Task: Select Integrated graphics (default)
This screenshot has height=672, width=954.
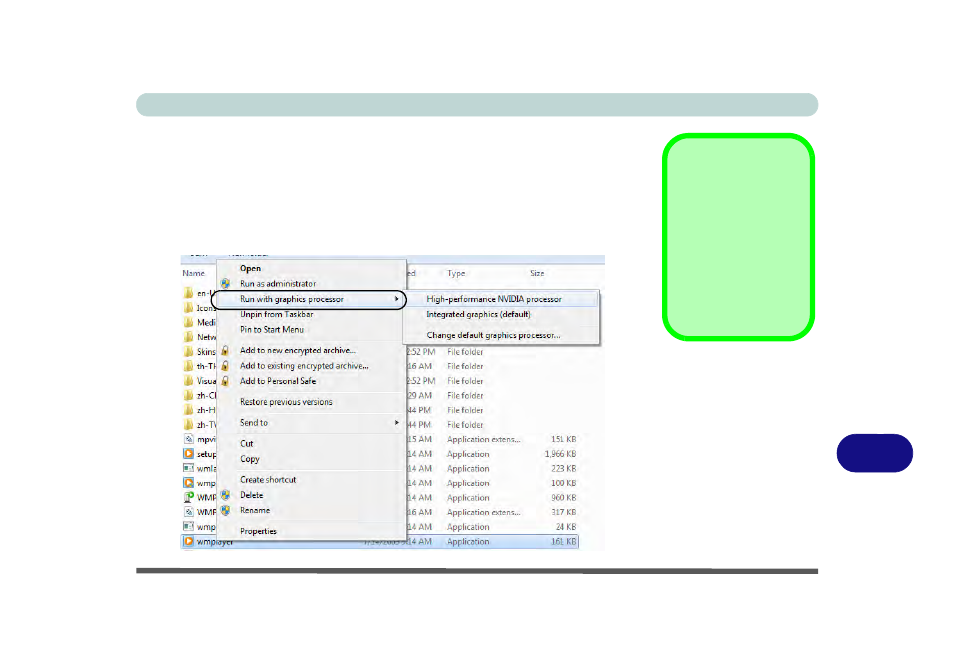Action: tap(478, 314)
